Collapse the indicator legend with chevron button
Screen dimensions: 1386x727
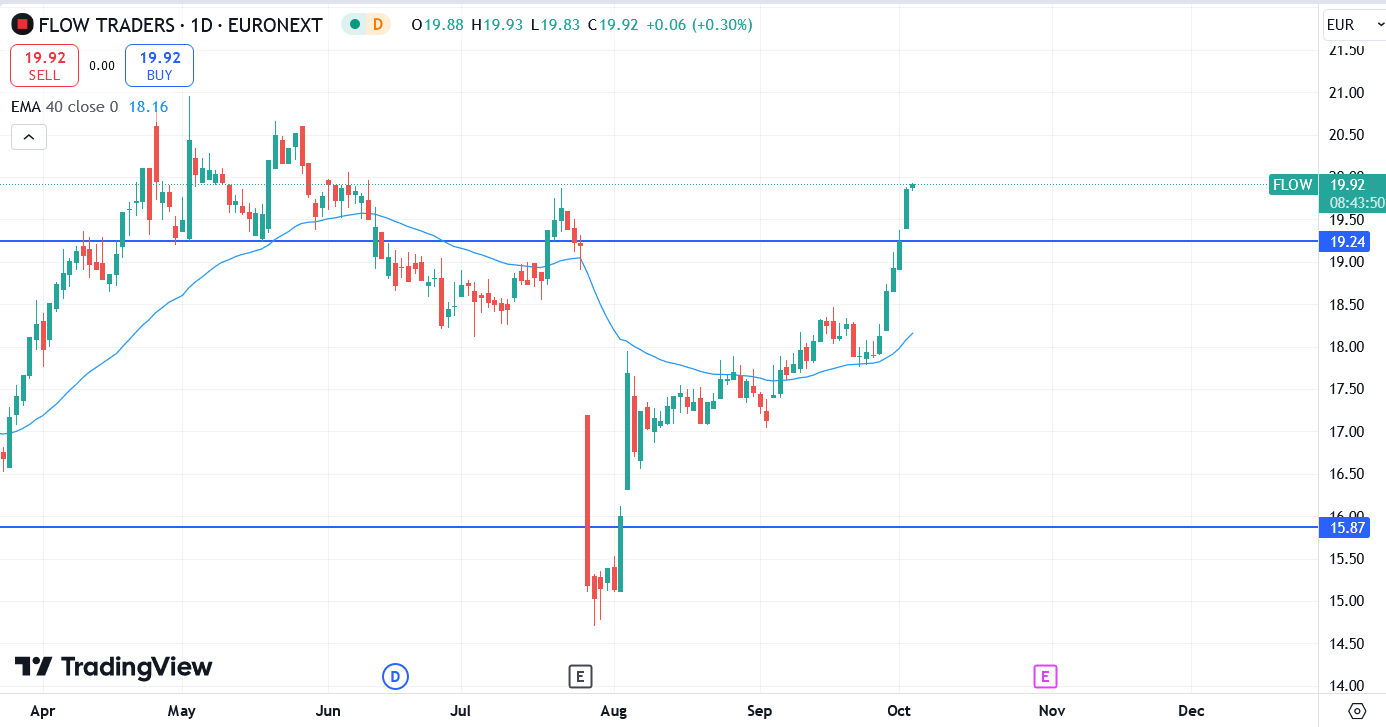tap(29, 137)
